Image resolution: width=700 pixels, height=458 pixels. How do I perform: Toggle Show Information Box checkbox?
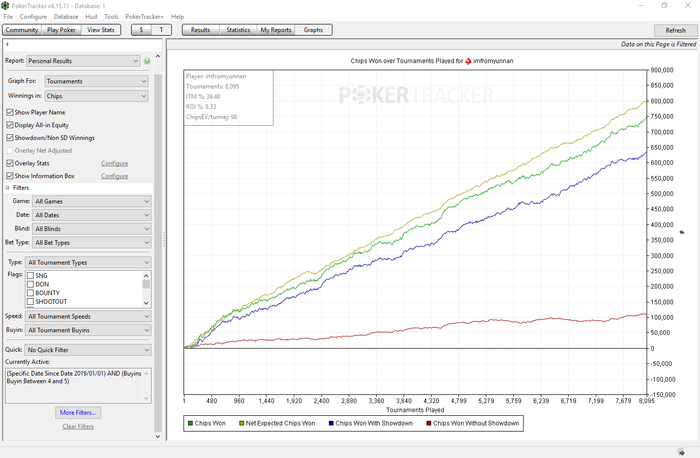point(10,176)
